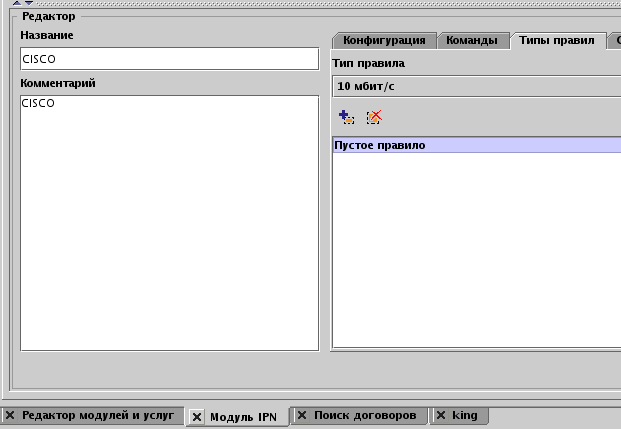This screenshot has height=429, width=621.
Task: Close the Редактор модулей и услуг tab
Action: [x=10, y=414]
